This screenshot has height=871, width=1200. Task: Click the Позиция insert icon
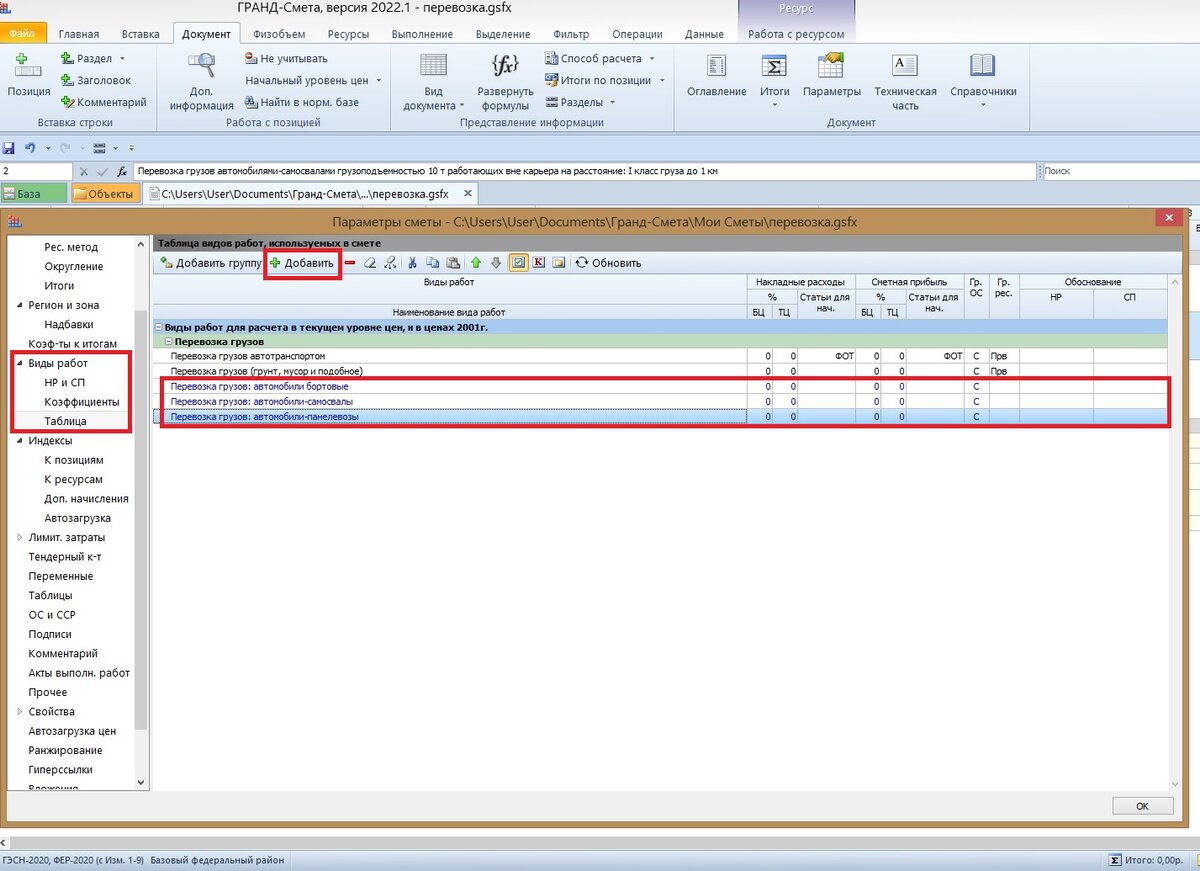click(x=29, y=67)
